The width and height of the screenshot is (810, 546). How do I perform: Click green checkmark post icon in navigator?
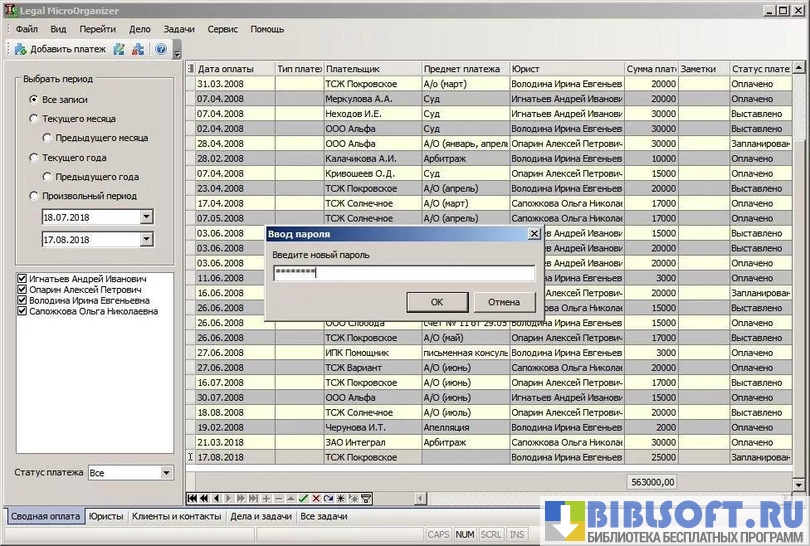click(303, 498)
